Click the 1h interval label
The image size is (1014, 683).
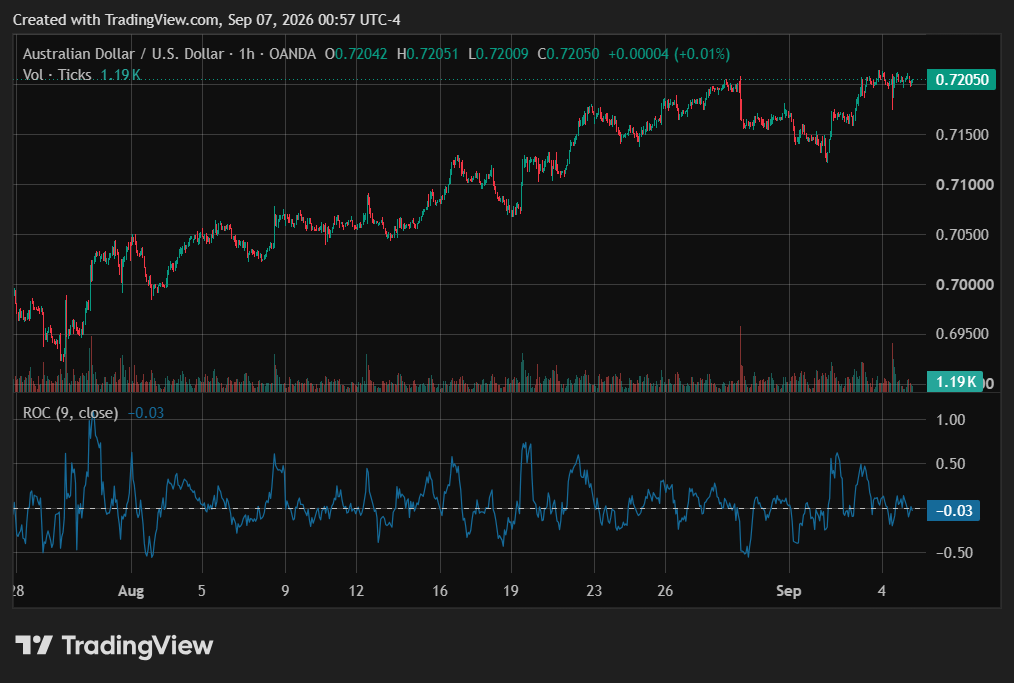point(246,54)
